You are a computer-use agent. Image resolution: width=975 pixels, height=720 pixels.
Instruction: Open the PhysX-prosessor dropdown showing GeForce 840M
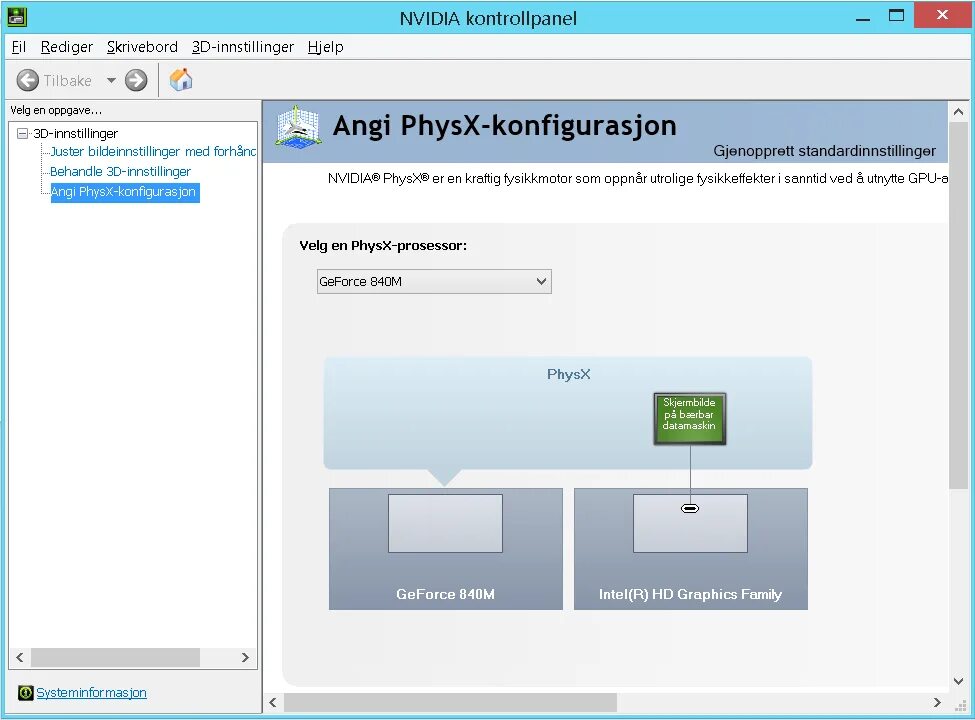434,282
